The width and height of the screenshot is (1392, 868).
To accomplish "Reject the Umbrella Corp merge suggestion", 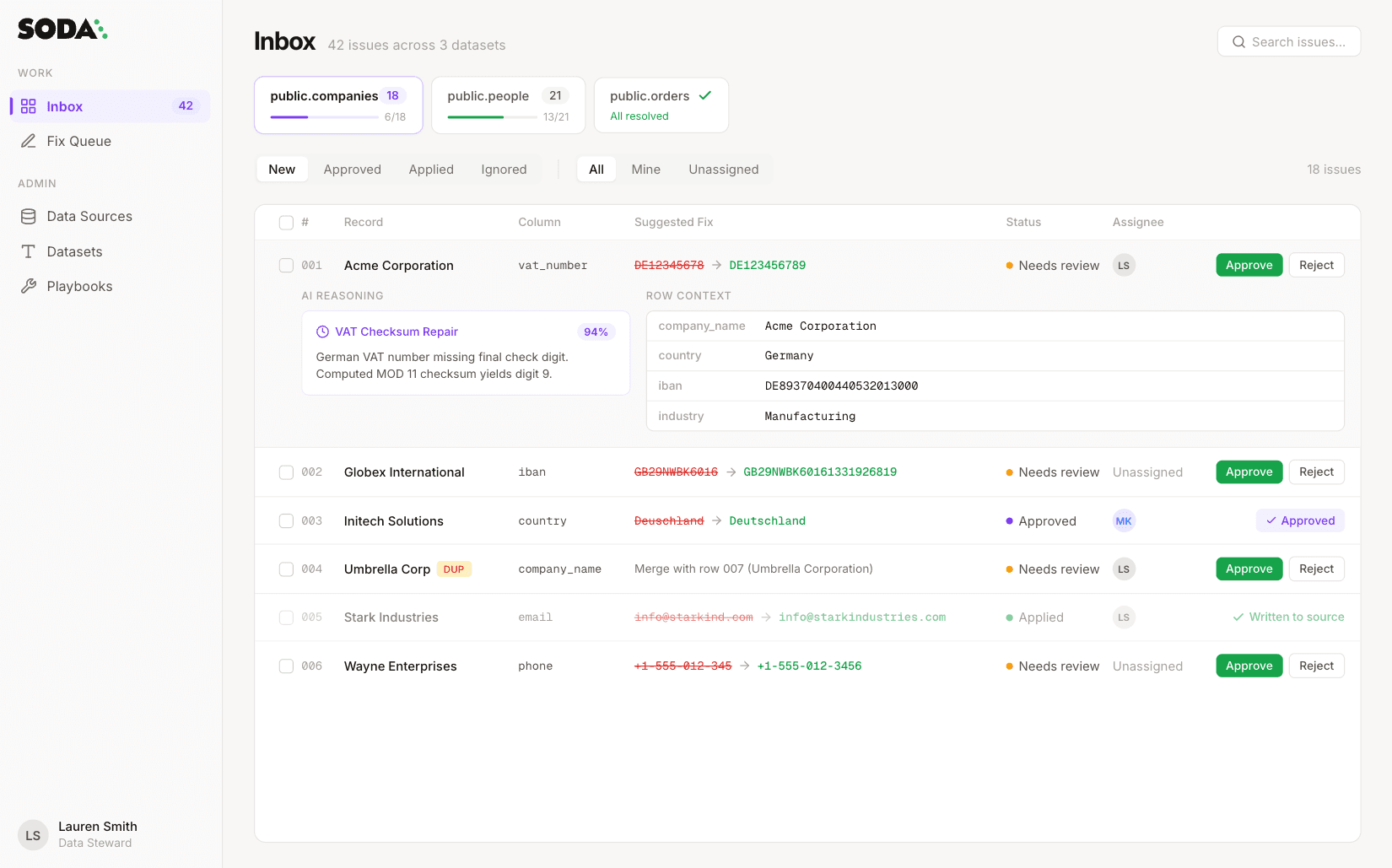I will (1316, 569).
